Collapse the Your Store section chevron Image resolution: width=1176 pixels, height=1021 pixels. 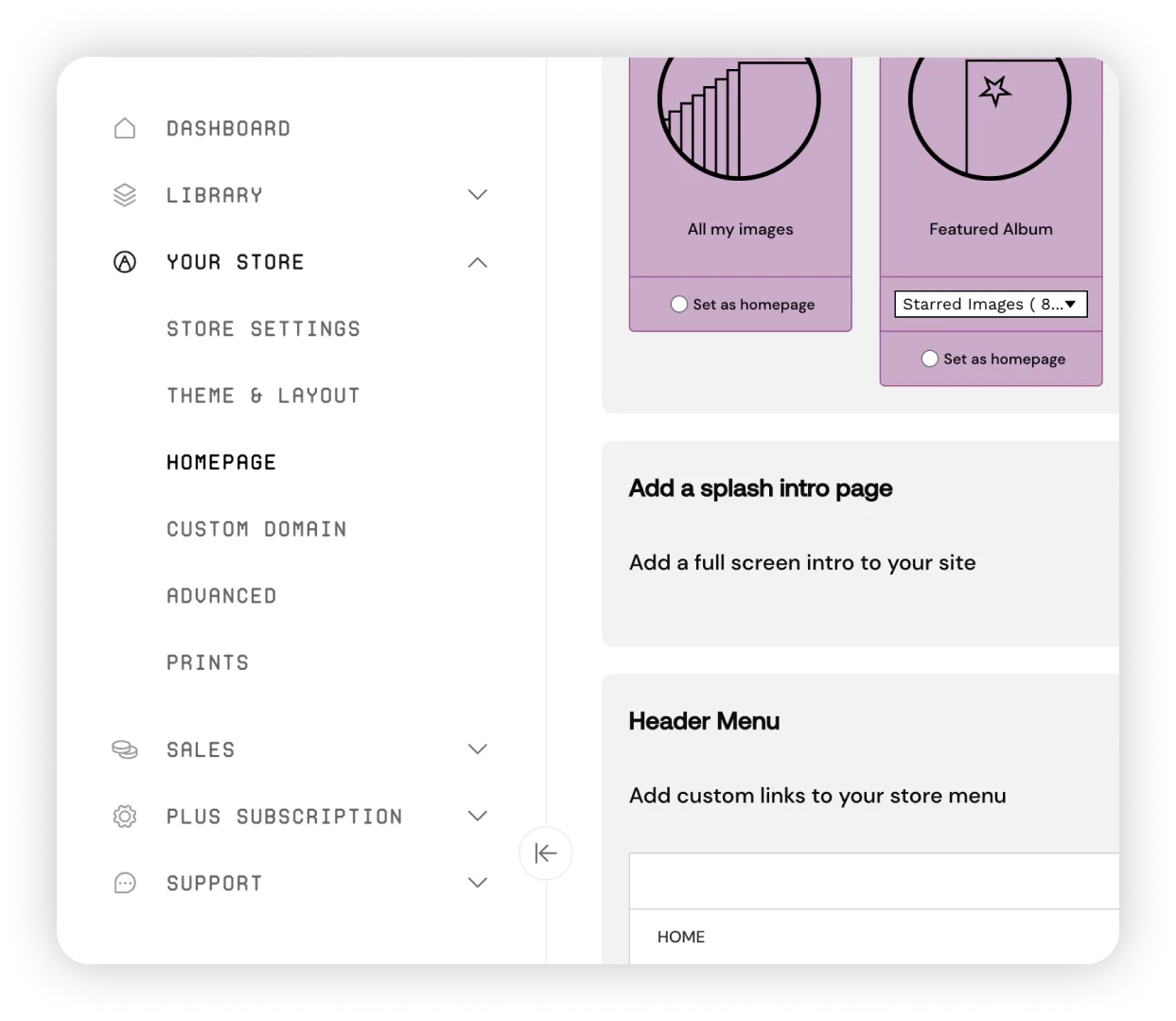[x=478, y=262]
